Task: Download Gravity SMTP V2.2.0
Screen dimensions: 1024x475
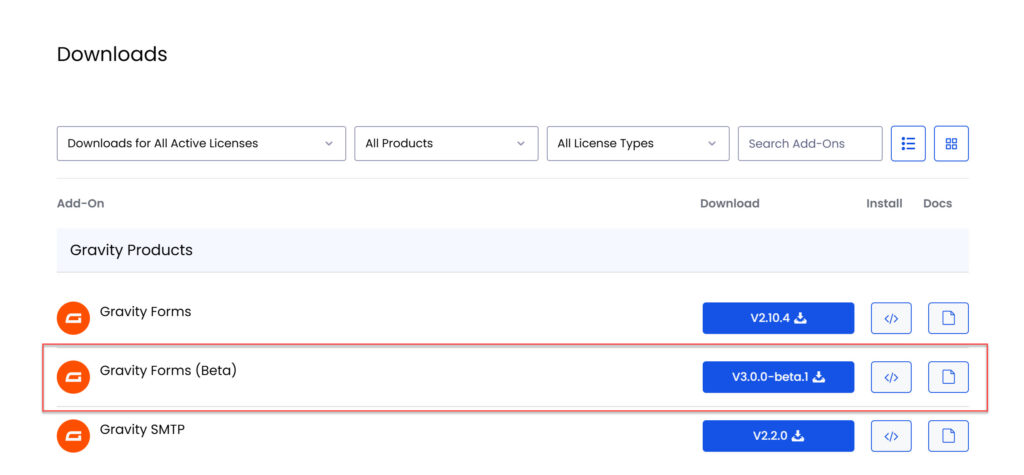Action: pos(778,436)
